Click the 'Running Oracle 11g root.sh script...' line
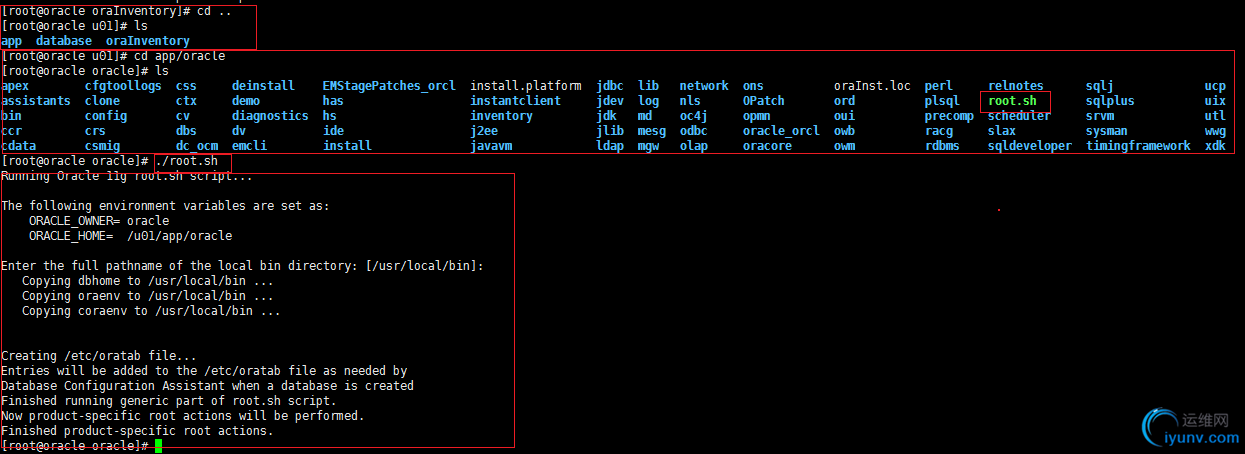This screenshot has height=454, width=1245. tap(127, 176)
